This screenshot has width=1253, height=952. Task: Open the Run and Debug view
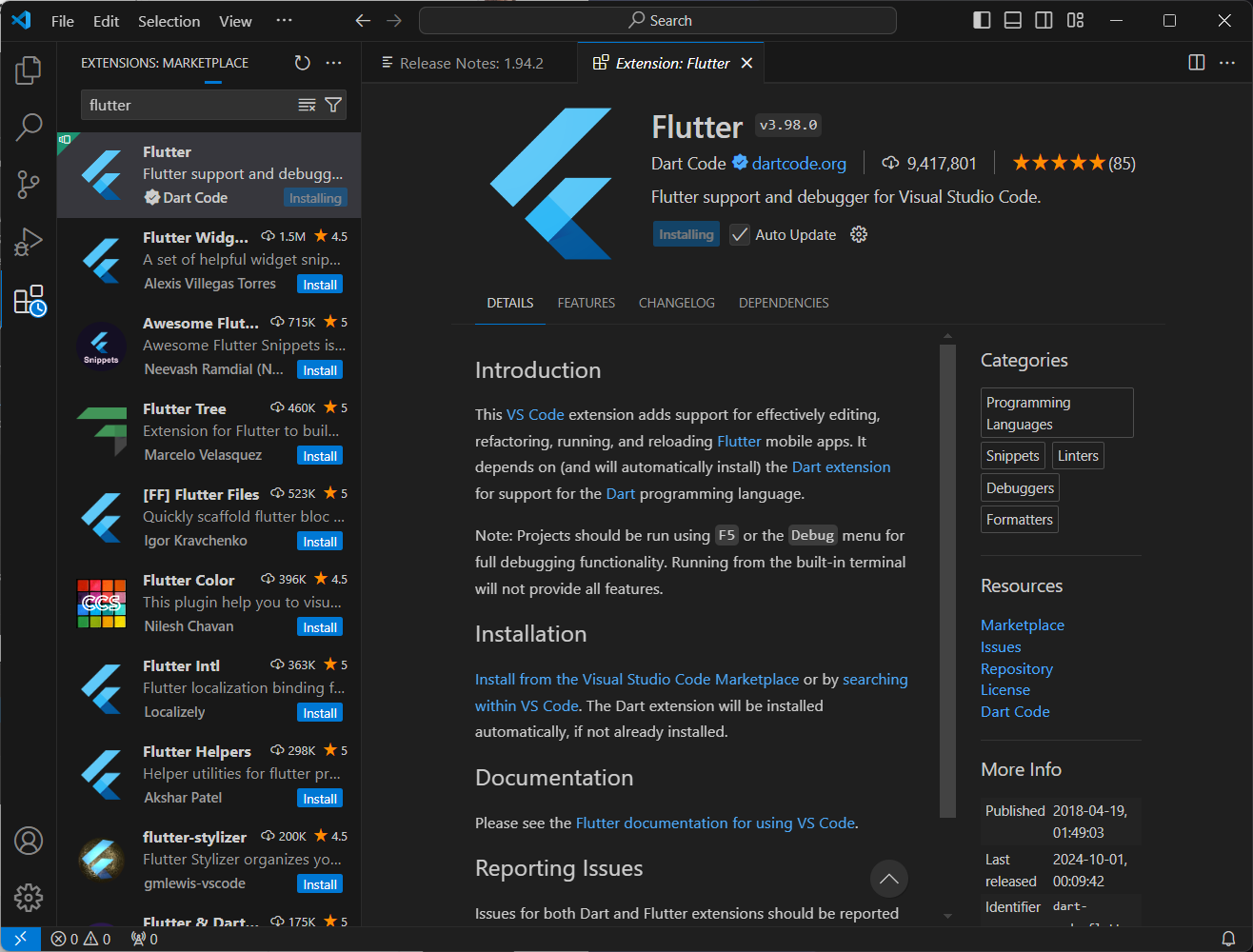(29, 242)
